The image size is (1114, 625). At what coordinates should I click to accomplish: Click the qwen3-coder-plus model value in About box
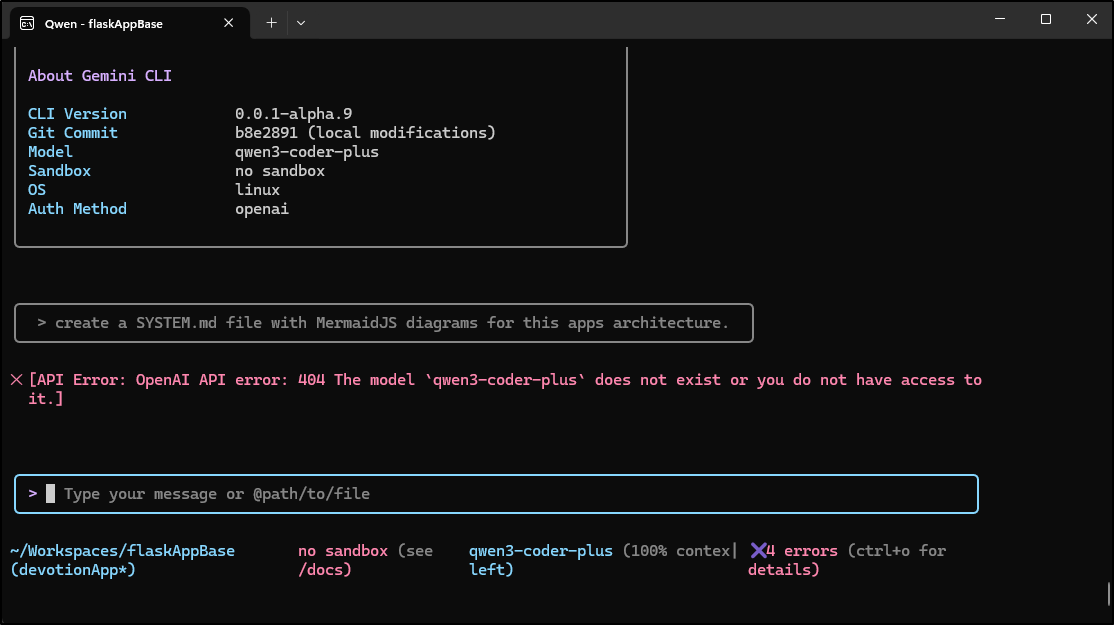307,152
